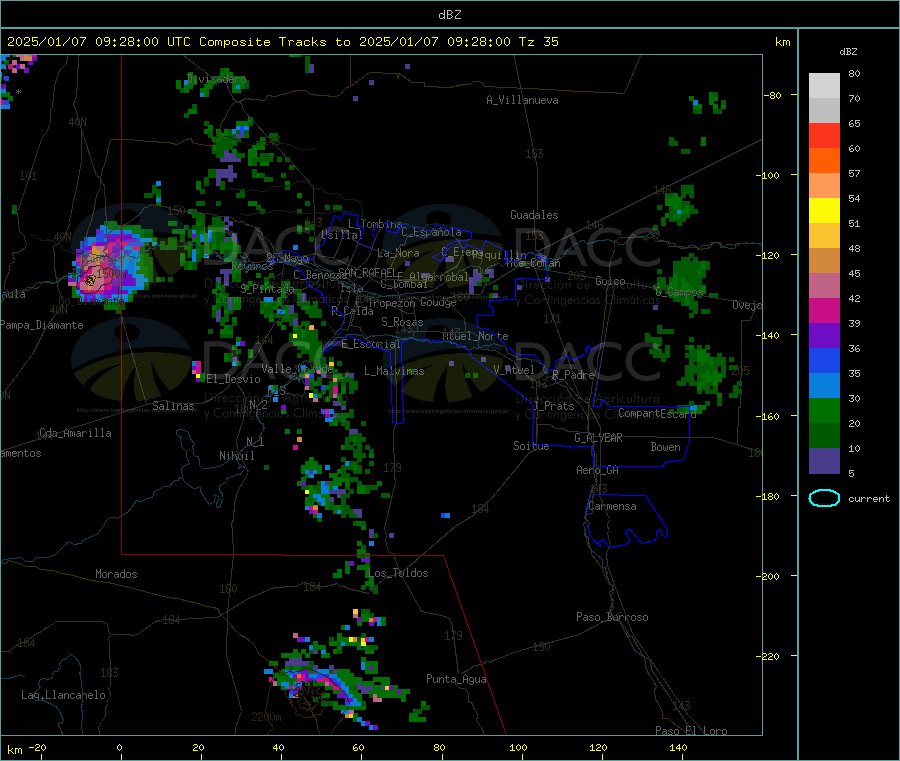
Task: Click the dBZ heading above color scale
Action: pyautogui.click(x=848, y=52)
